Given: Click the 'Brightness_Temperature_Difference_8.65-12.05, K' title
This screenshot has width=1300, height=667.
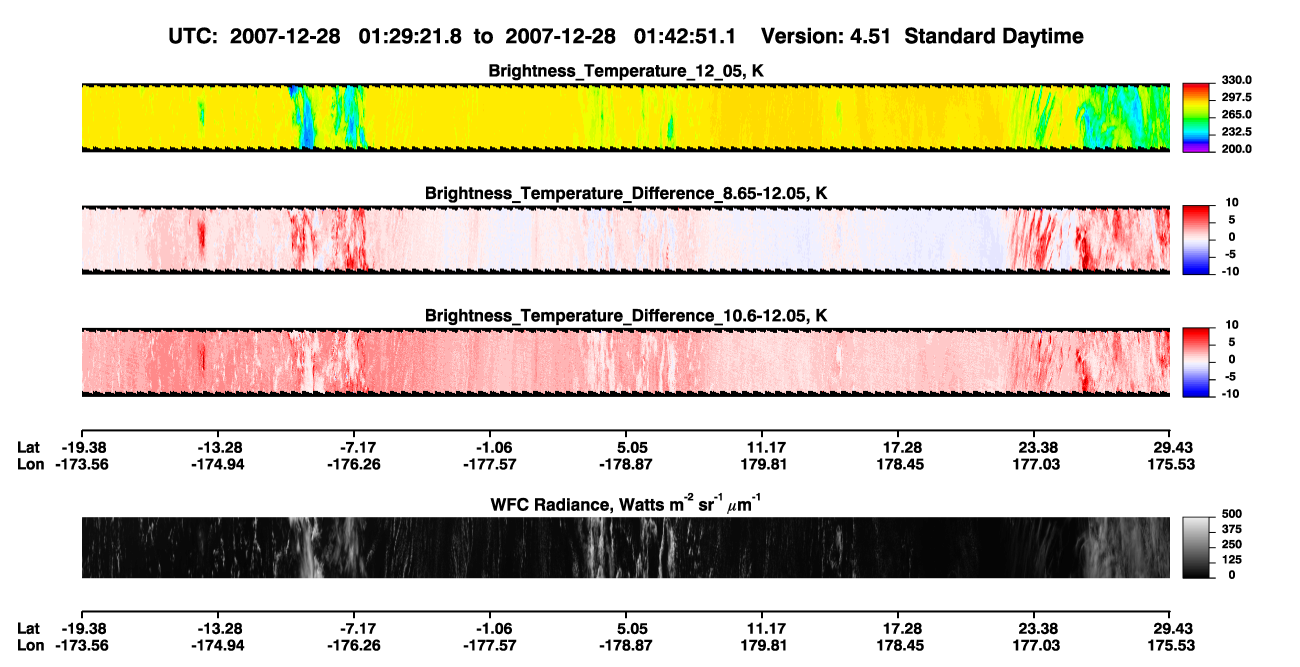Looking at the screenshot, I should 626,193.
